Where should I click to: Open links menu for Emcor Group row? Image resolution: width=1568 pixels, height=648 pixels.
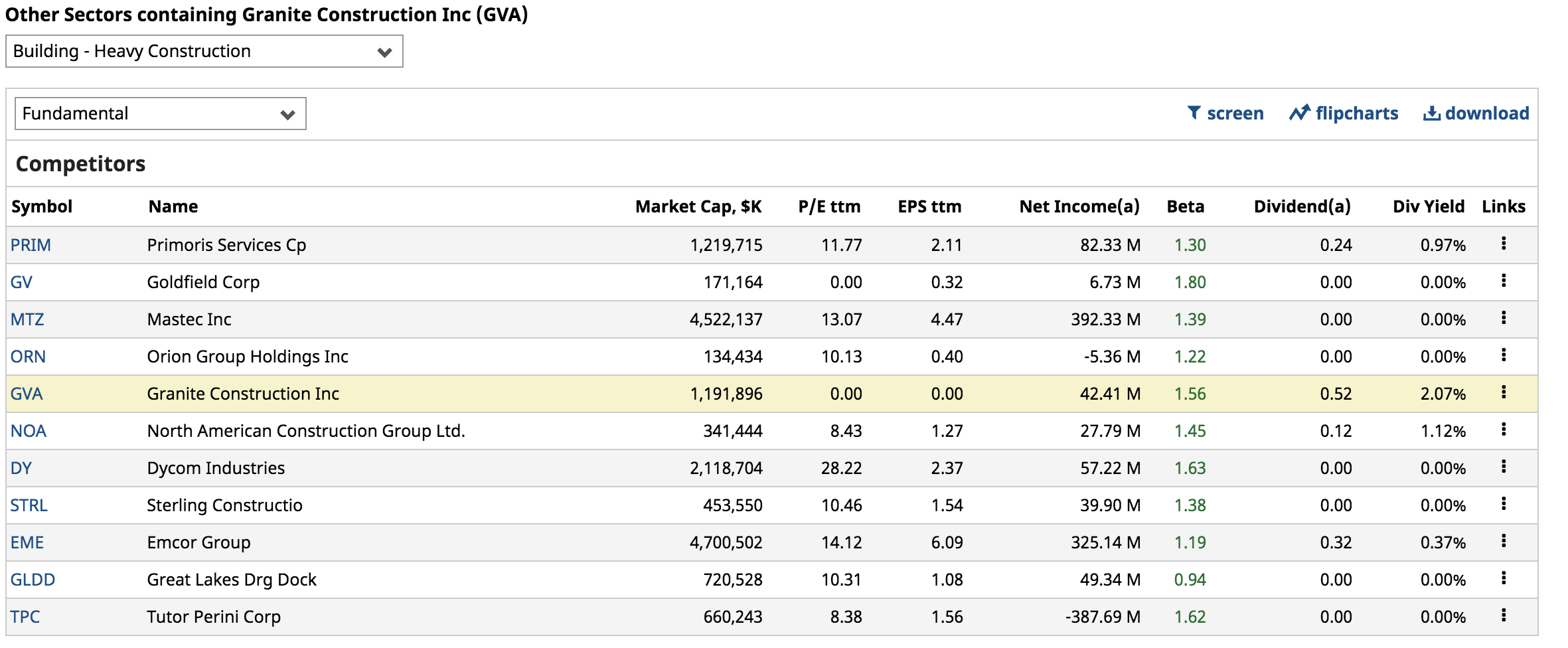[1504, 541]
